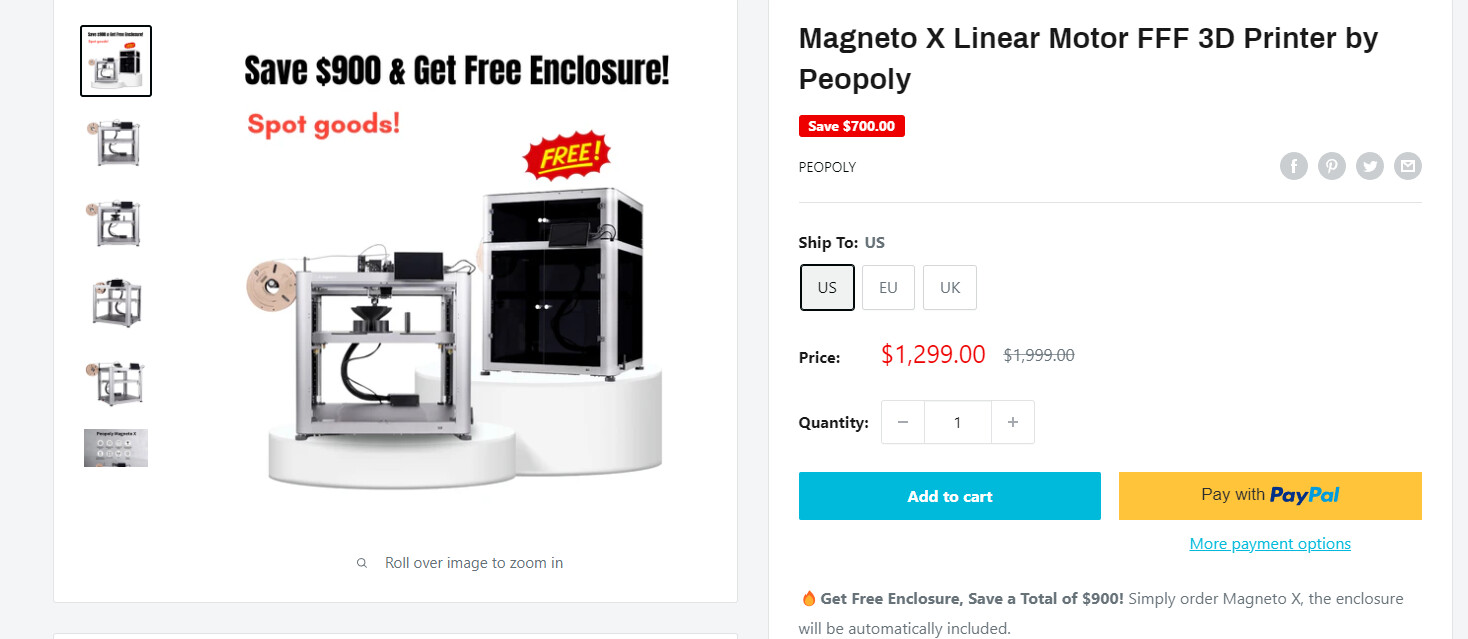Click the magnifier zoom icon below image
Screen dimensions: 1468x639
click(362, 563)
